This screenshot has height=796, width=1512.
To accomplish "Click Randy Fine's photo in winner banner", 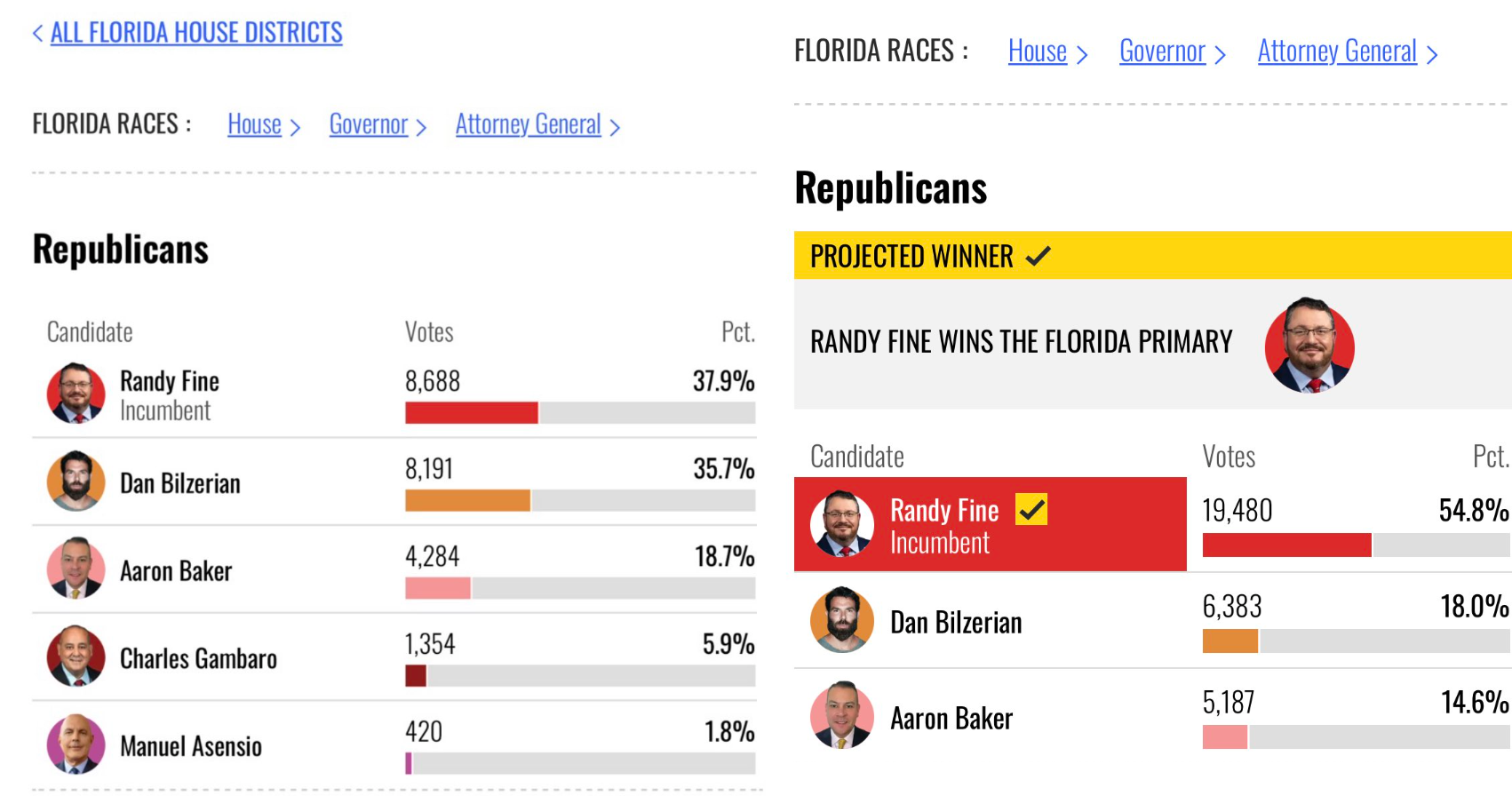I will tap(1309, 346).
